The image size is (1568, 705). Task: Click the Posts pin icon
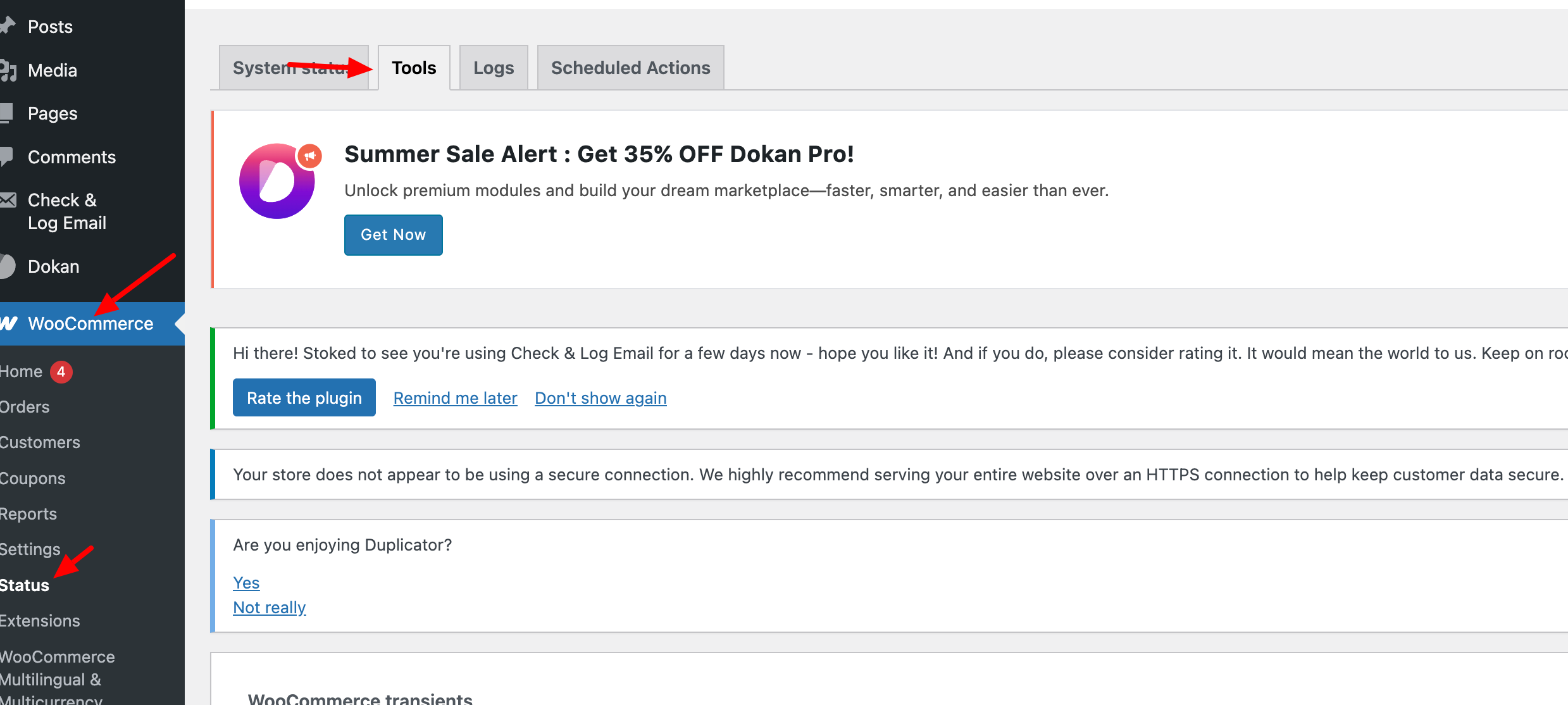(x=7, y=25)
